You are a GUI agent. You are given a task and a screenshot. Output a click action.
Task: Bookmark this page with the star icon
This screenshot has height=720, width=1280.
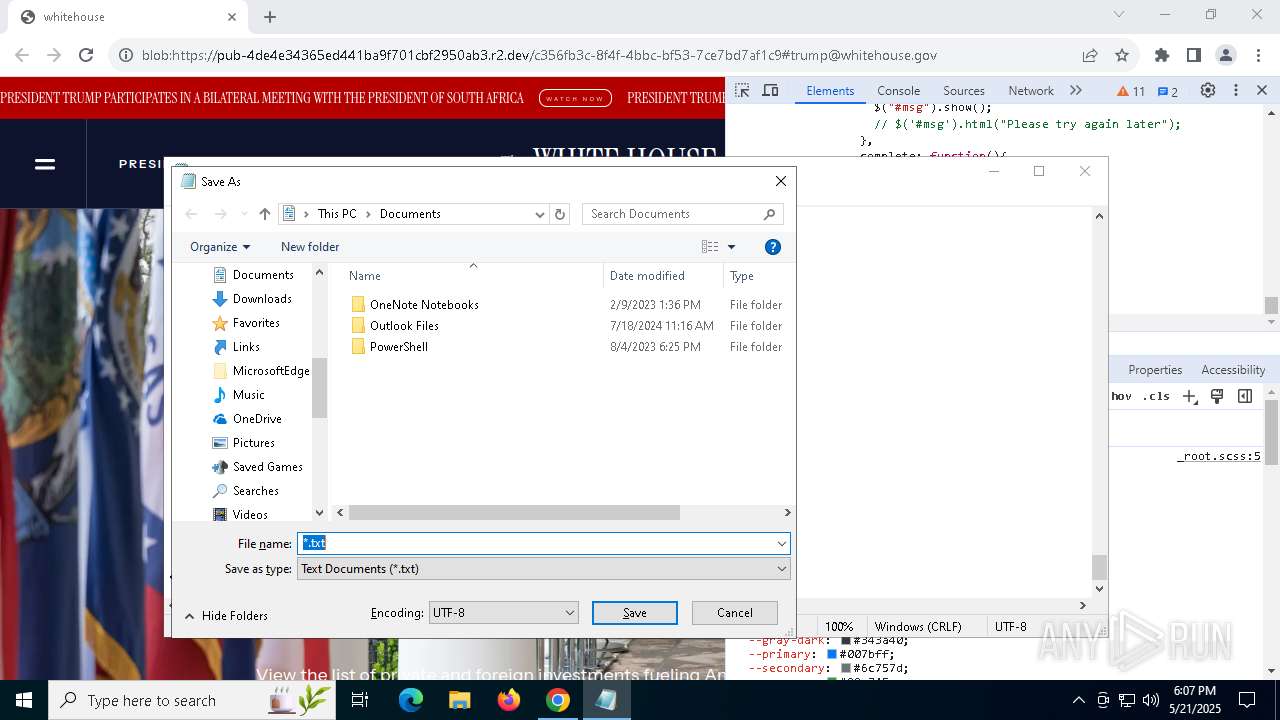1122,56
